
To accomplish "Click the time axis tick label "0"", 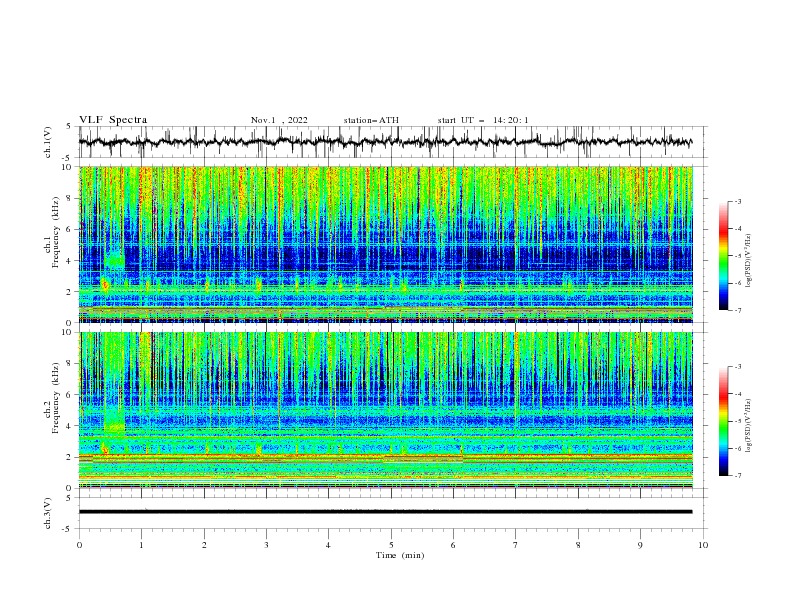I will (79, 545).
